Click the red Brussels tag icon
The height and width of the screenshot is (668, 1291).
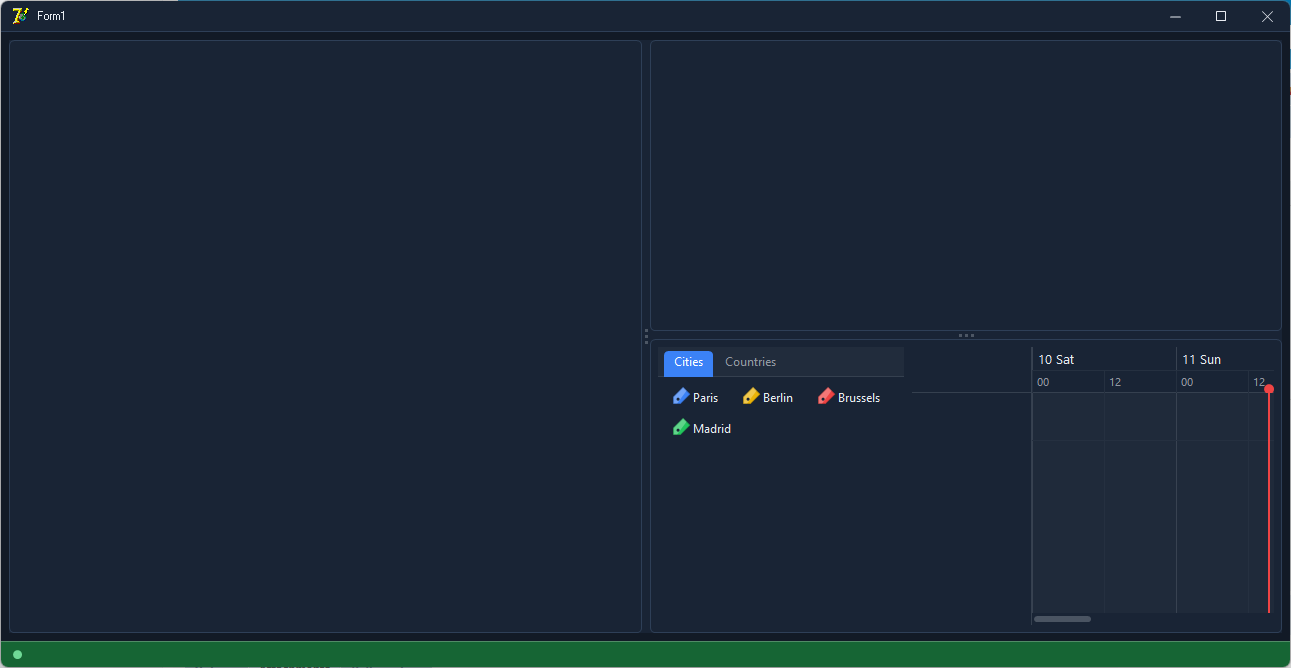[826, 397]
